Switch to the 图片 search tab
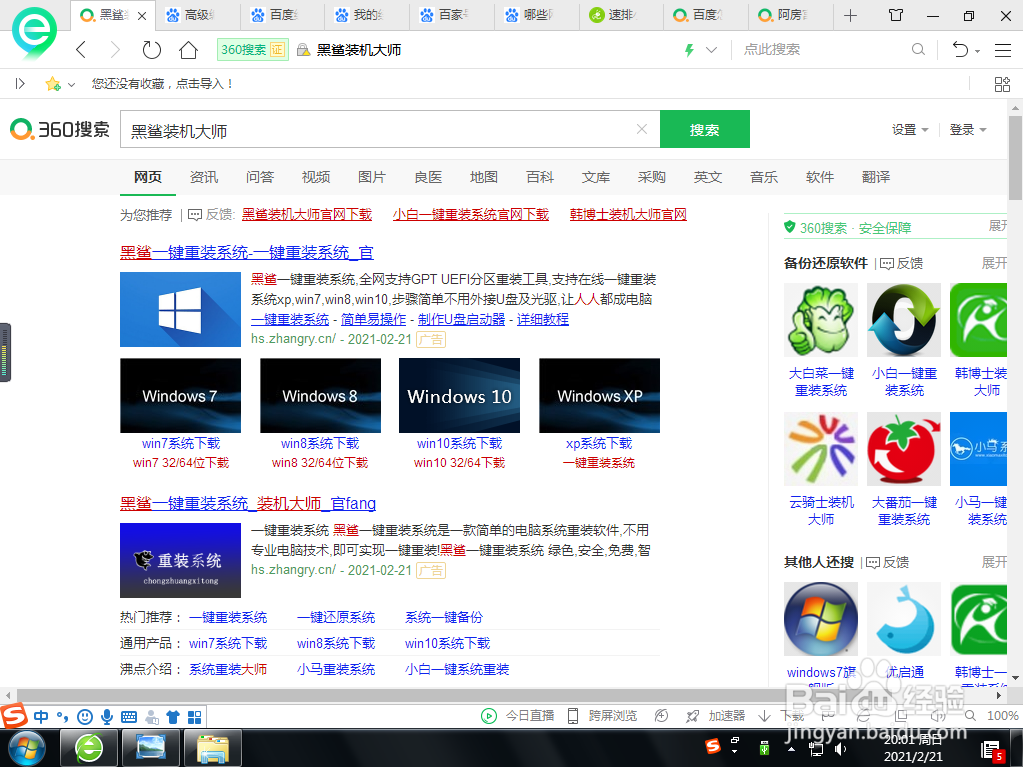The width and height of the screenshot is (1023, 767). (x=372, y=177)
